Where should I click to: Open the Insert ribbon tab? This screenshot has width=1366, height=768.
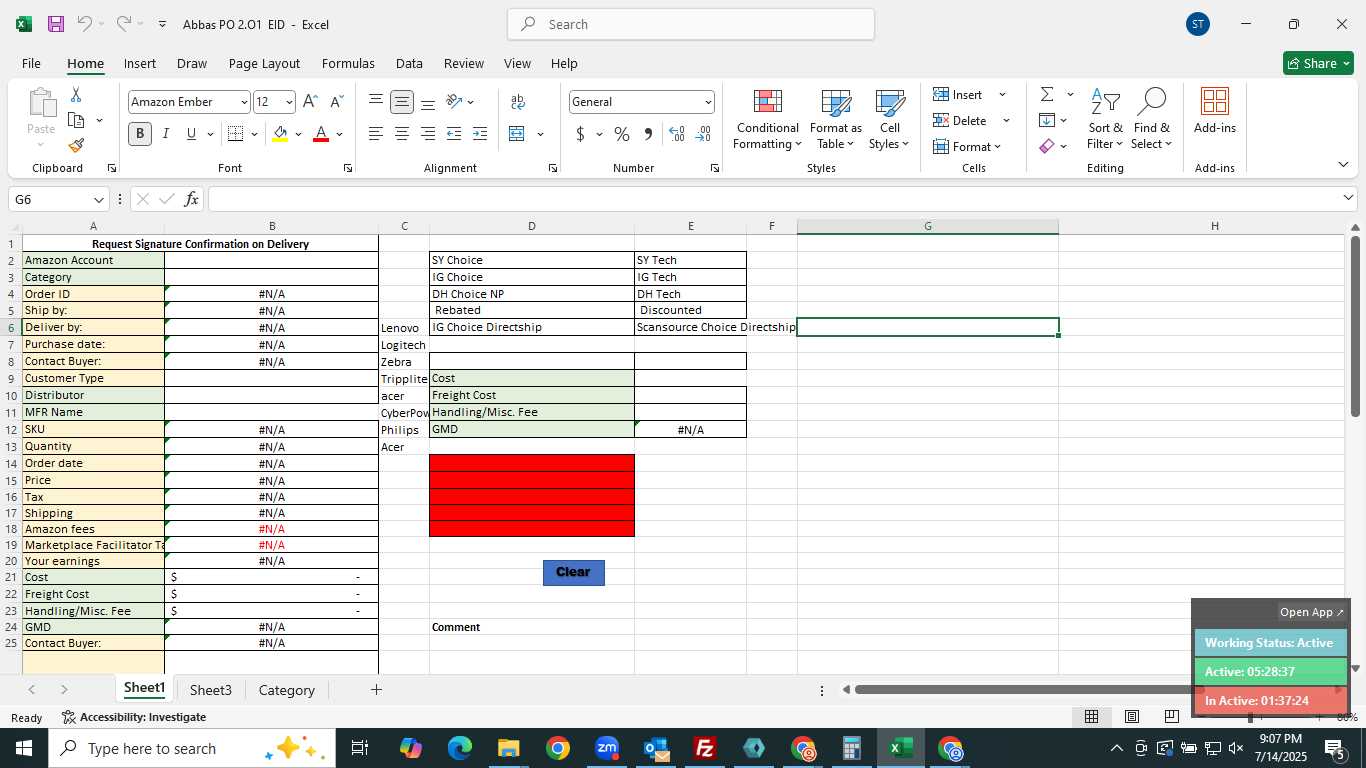pyautogui.click(x=140, y=63)
